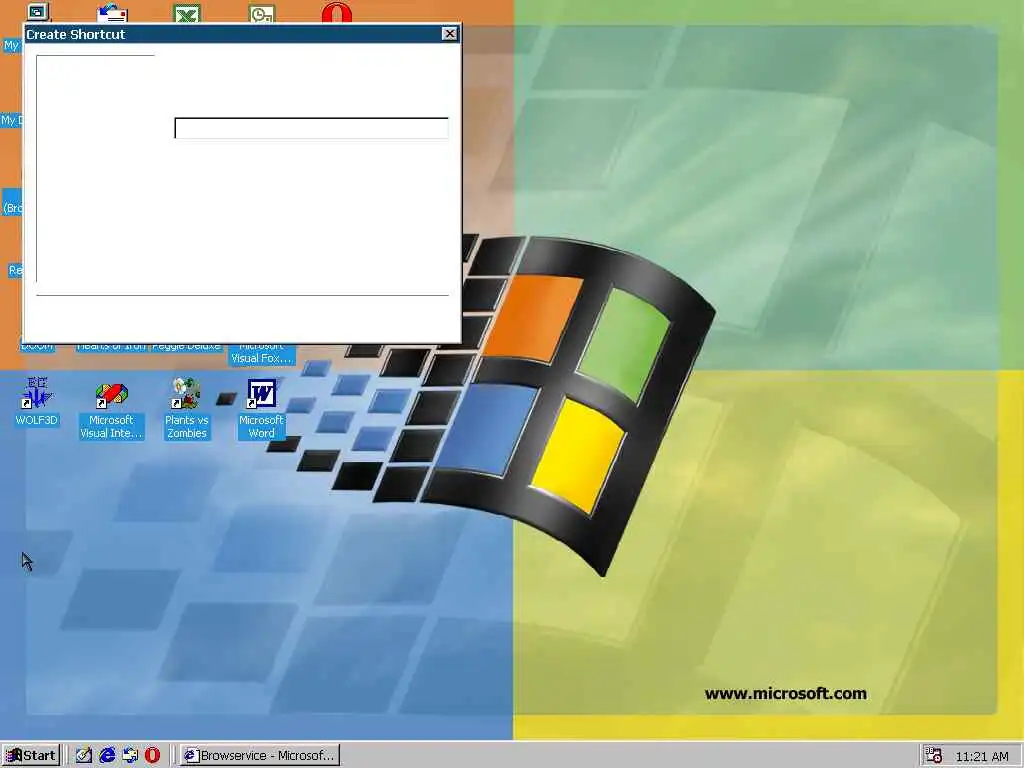Focus the text field in Create Shortcut
Viewport: 1024px width, 768px height.
(x=312, y=128)
